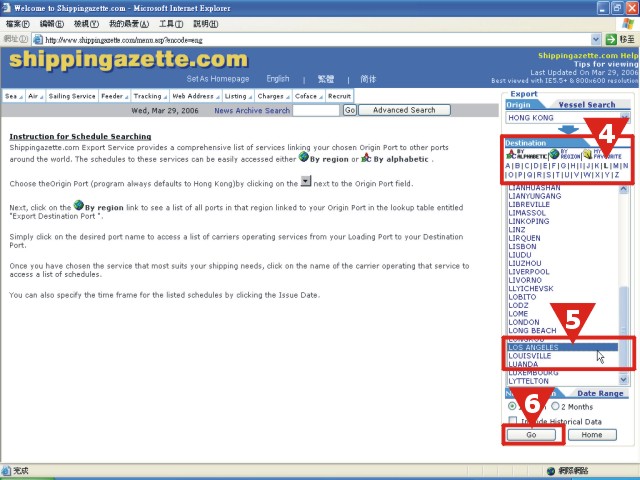Screen dimensions: 640x480
Task: Click the Home button in Export panel
Action: click(x=592, y=435)
